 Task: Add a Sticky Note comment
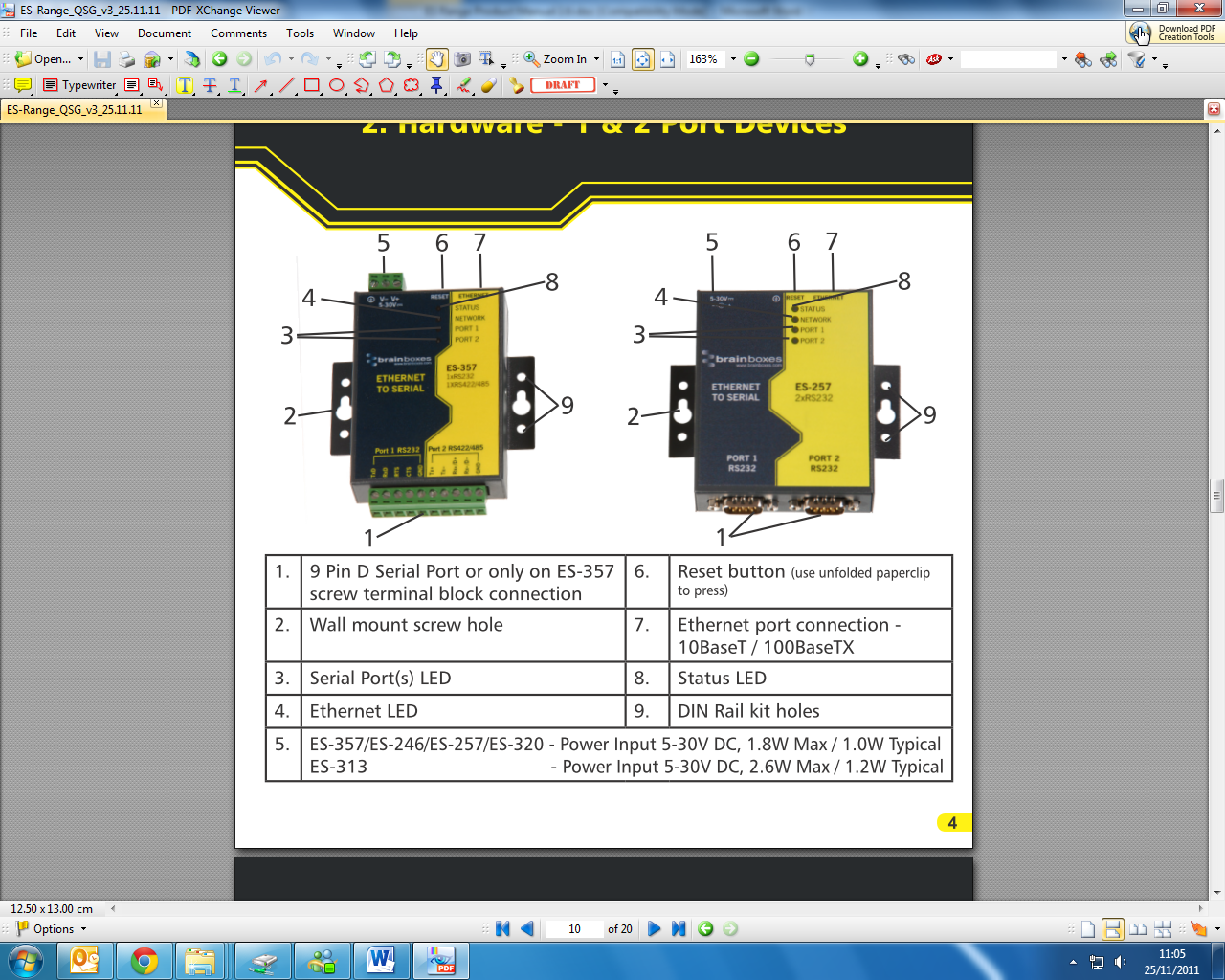(x=21, y=84)
